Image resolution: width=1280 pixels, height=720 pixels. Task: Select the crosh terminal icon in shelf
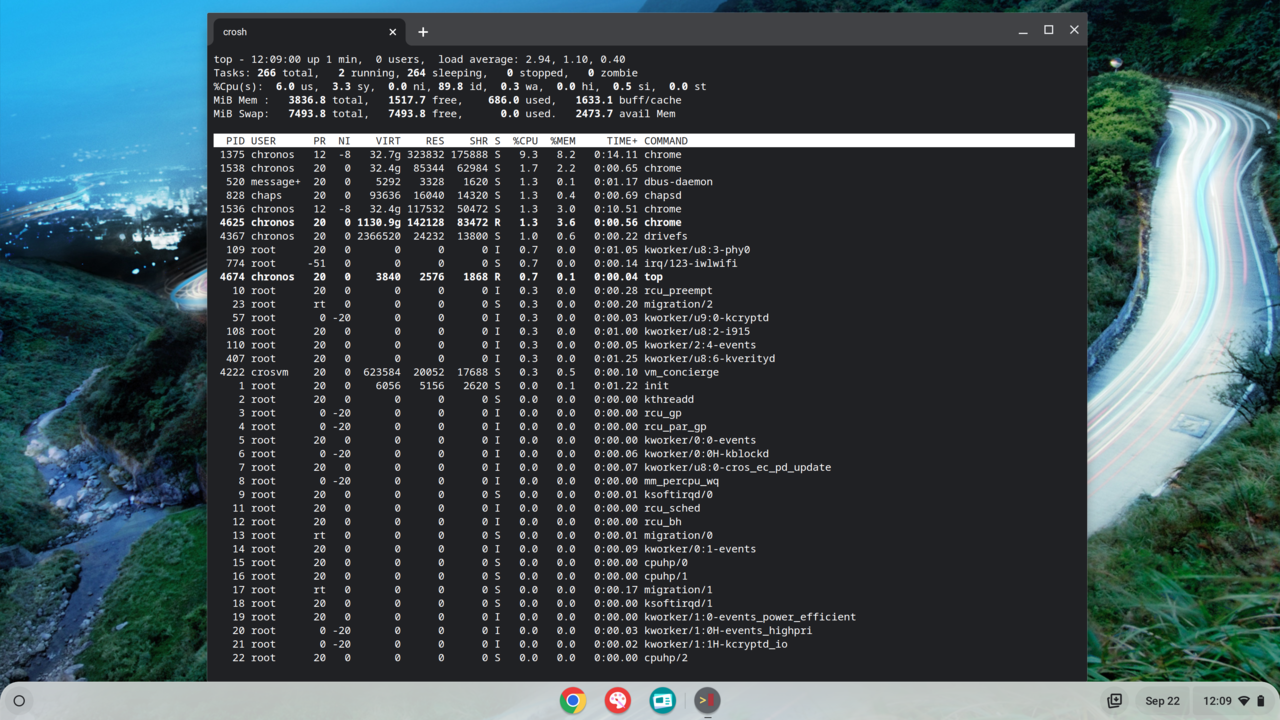[x=707, y=700]
